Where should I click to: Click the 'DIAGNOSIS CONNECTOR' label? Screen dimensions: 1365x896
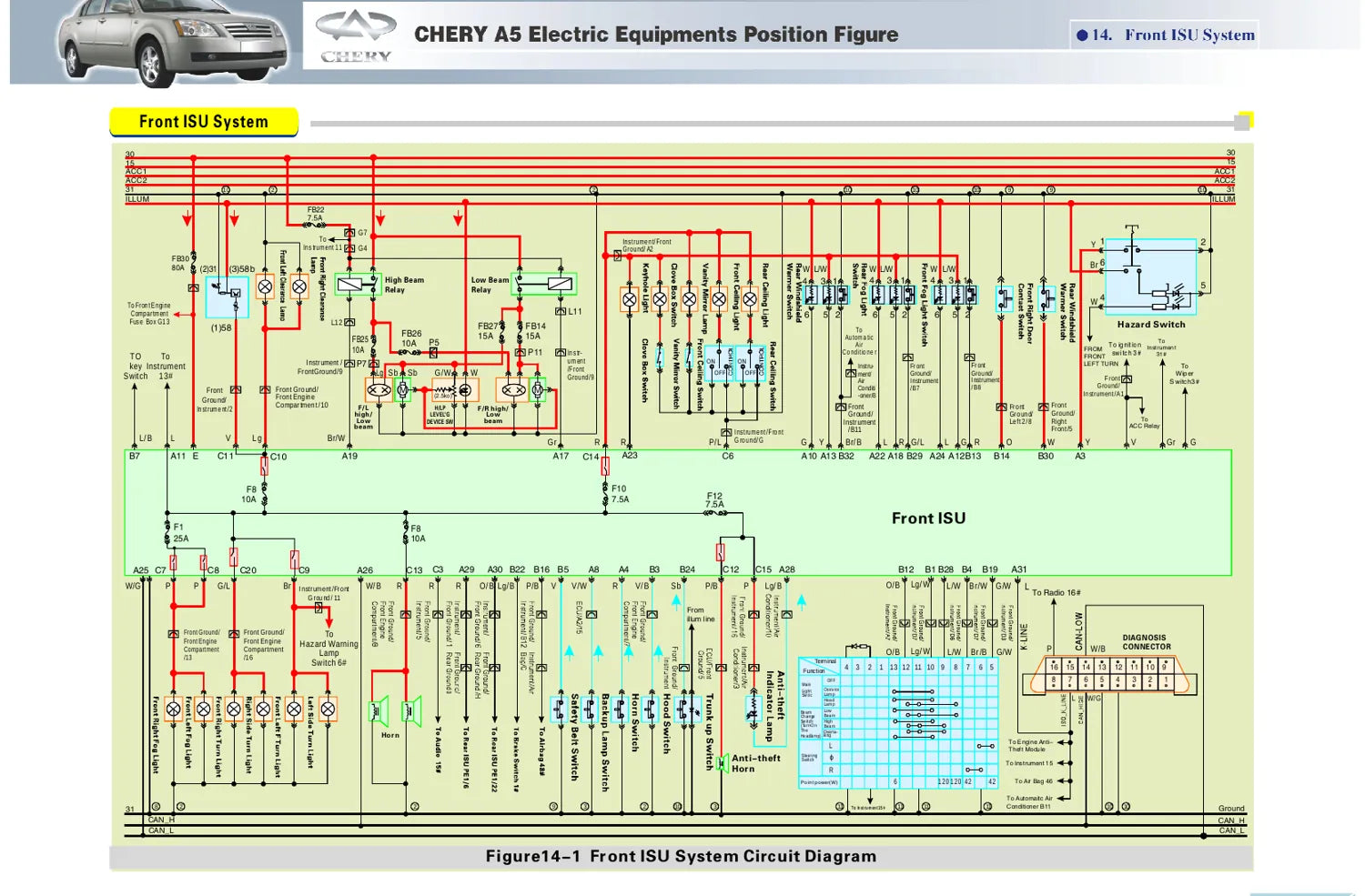1146,642
